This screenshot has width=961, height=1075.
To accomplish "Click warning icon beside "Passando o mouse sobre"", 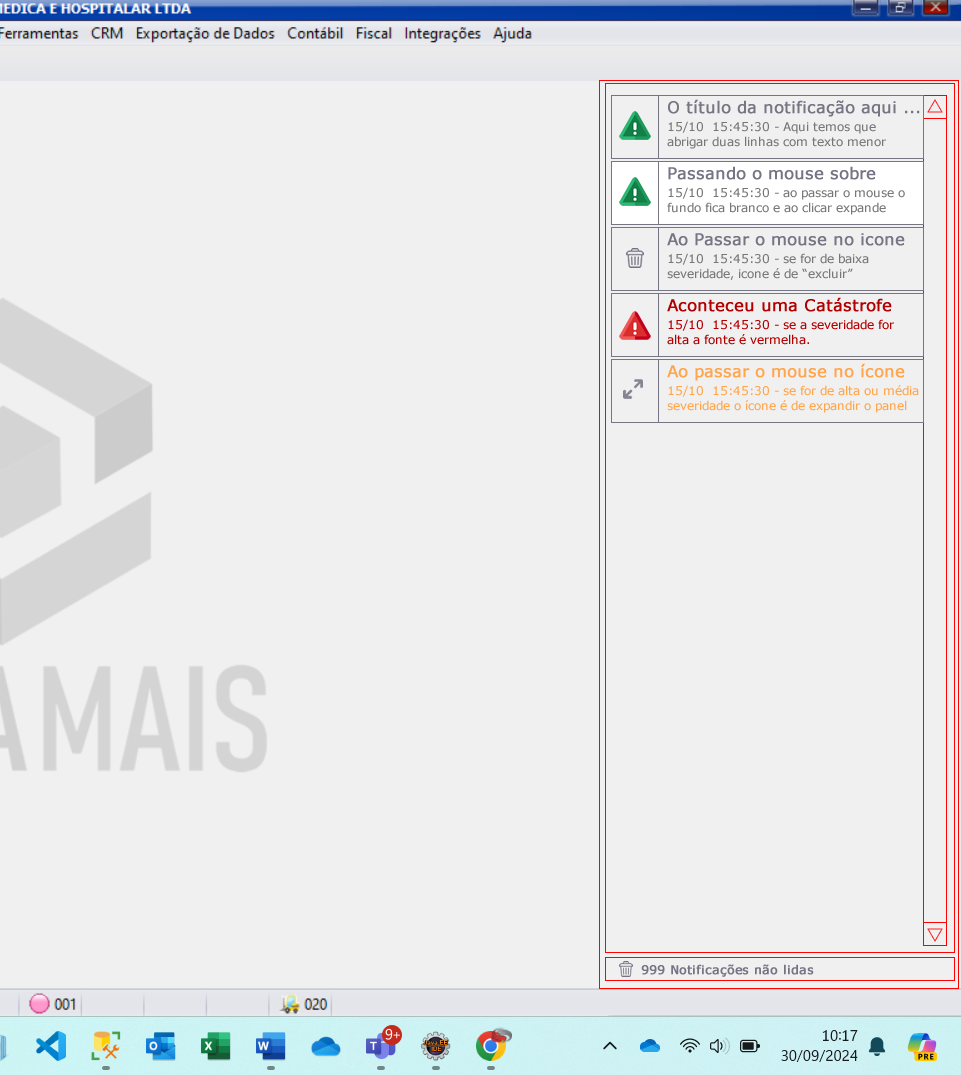I will [635, 192].
